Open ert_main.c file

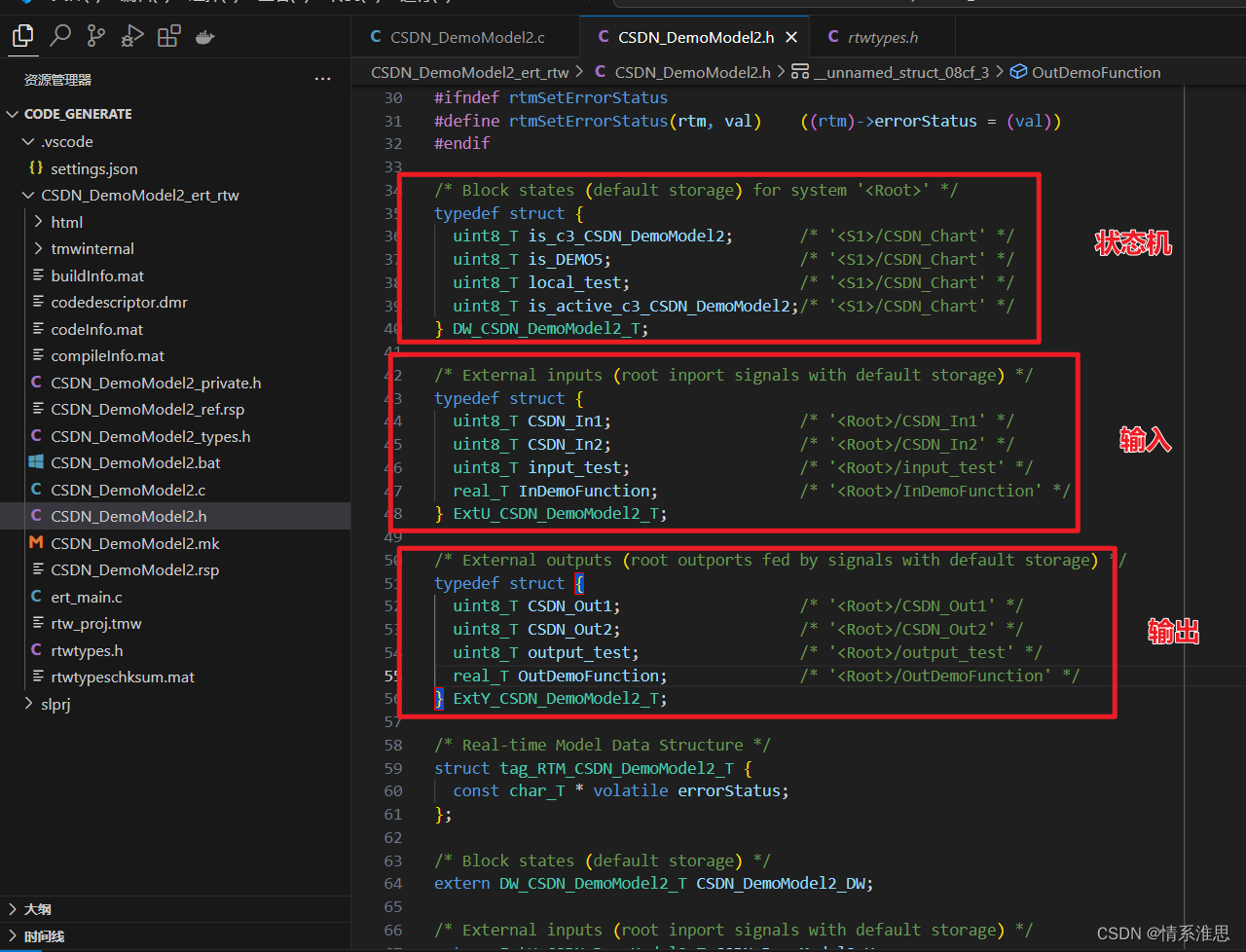coord(175,597)
